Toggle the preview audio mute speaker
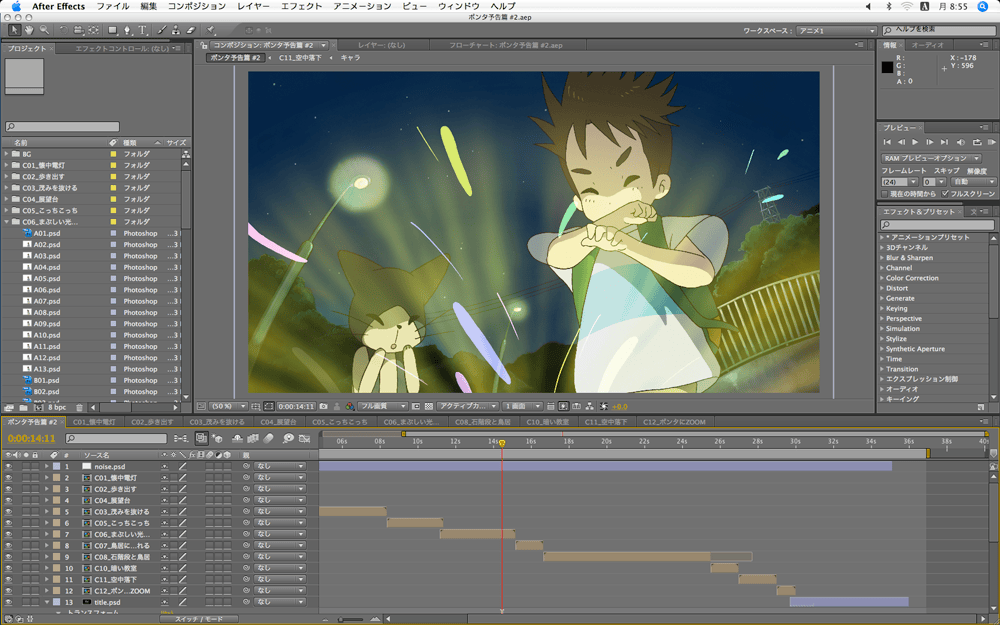The image size is (1000, 625). tap(961, 142)
